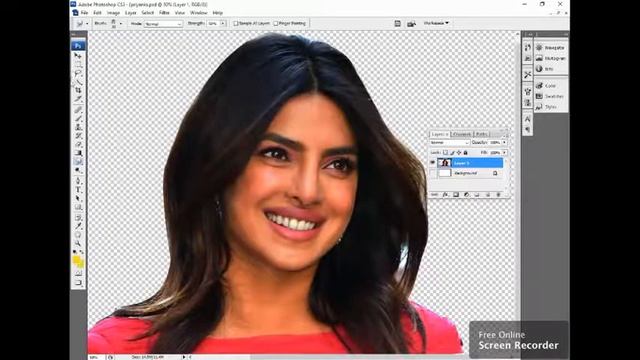Image resolution: width=640 pixels, height=360 pixels.
Task: Toggle lock image pixels brush icon
Action: click(x=452, y=153)
